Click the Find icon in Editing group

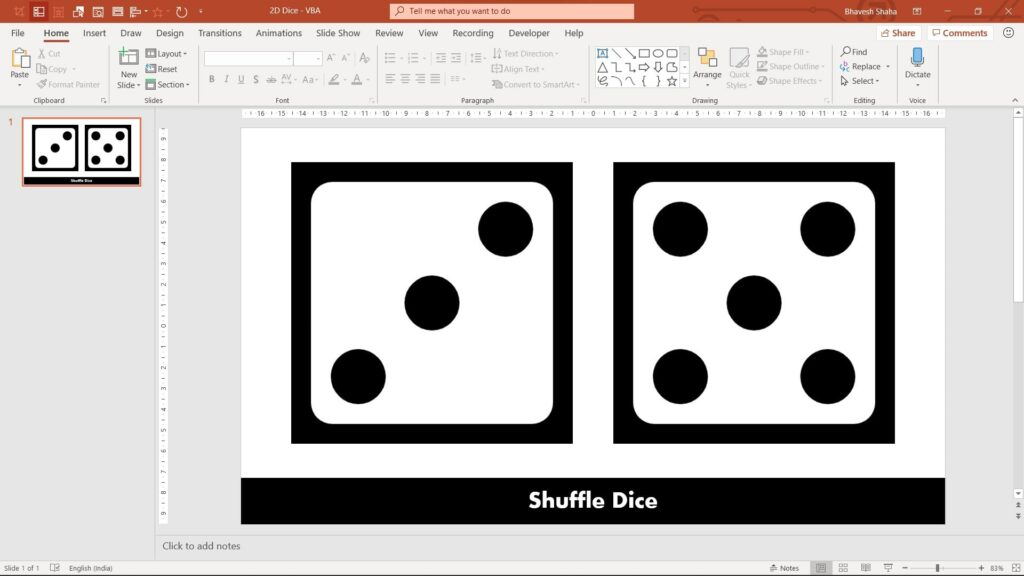[848, 51]
